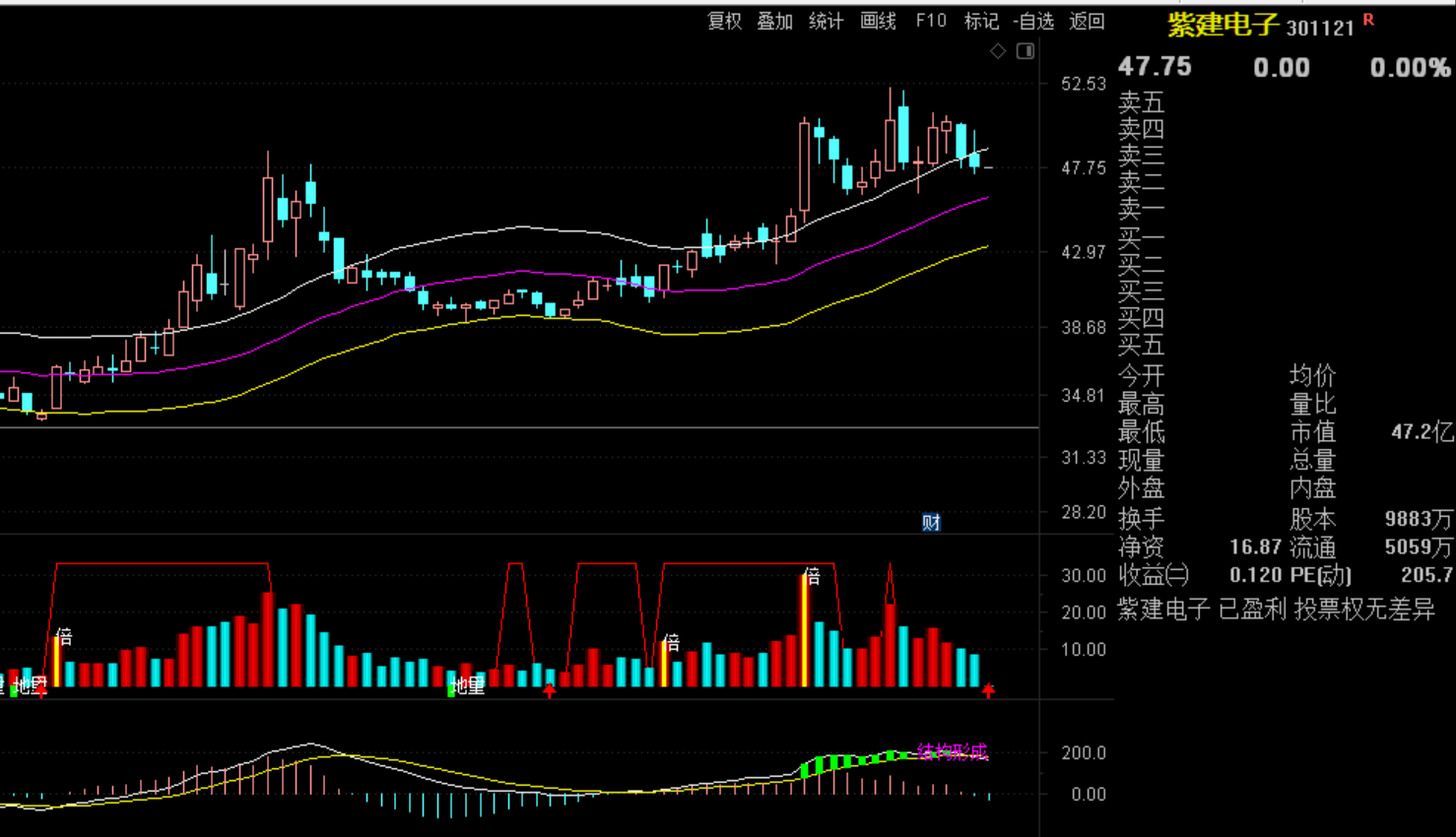Open the 复权 price adjustment menu
Viewport: 1456px width, 837px height.
724,22
